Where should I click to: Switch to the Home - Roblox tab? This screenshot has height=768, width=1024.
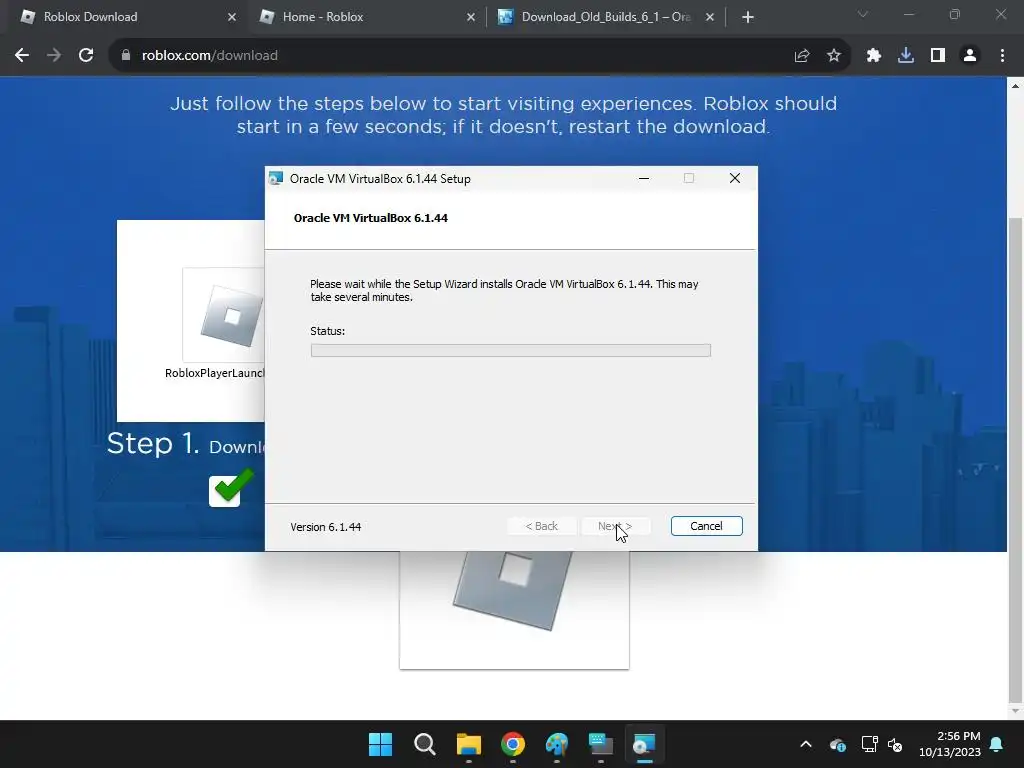tap(366, 17)
